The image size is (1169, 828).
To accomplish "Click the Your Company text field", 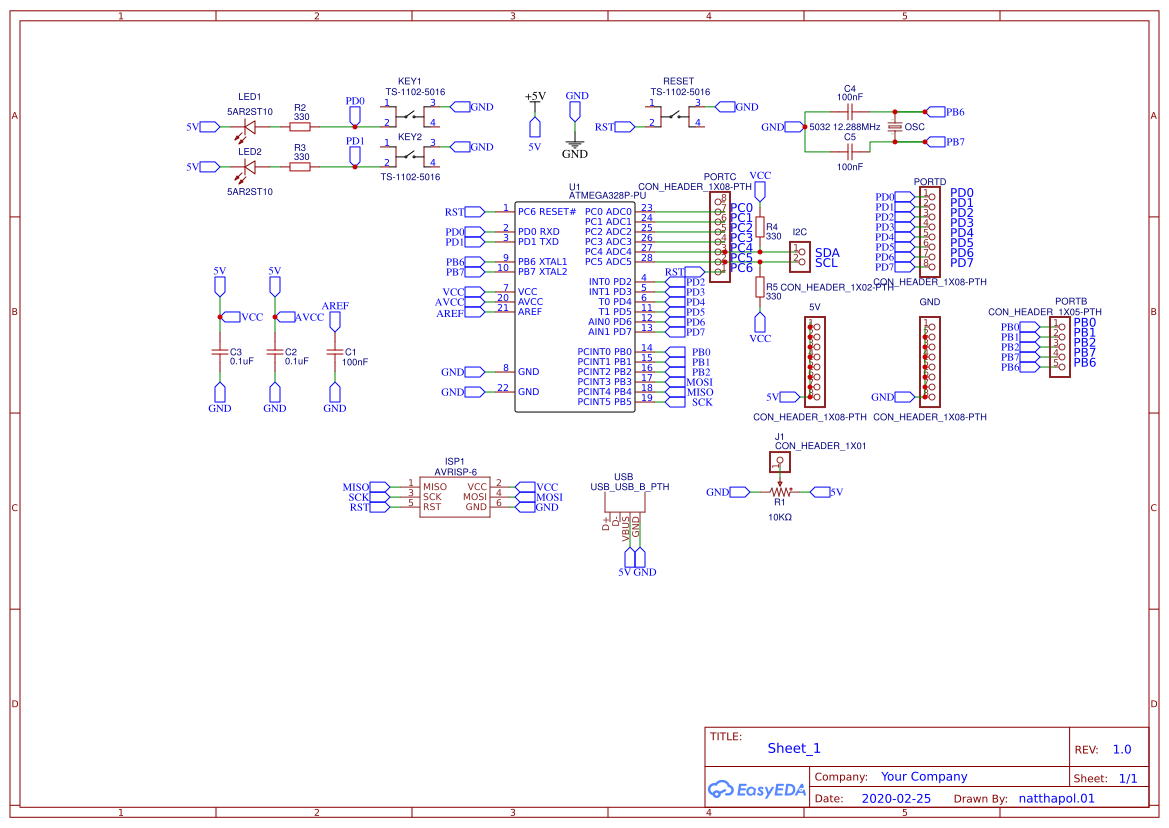I will pyautogui.click(x=924, y=777).
